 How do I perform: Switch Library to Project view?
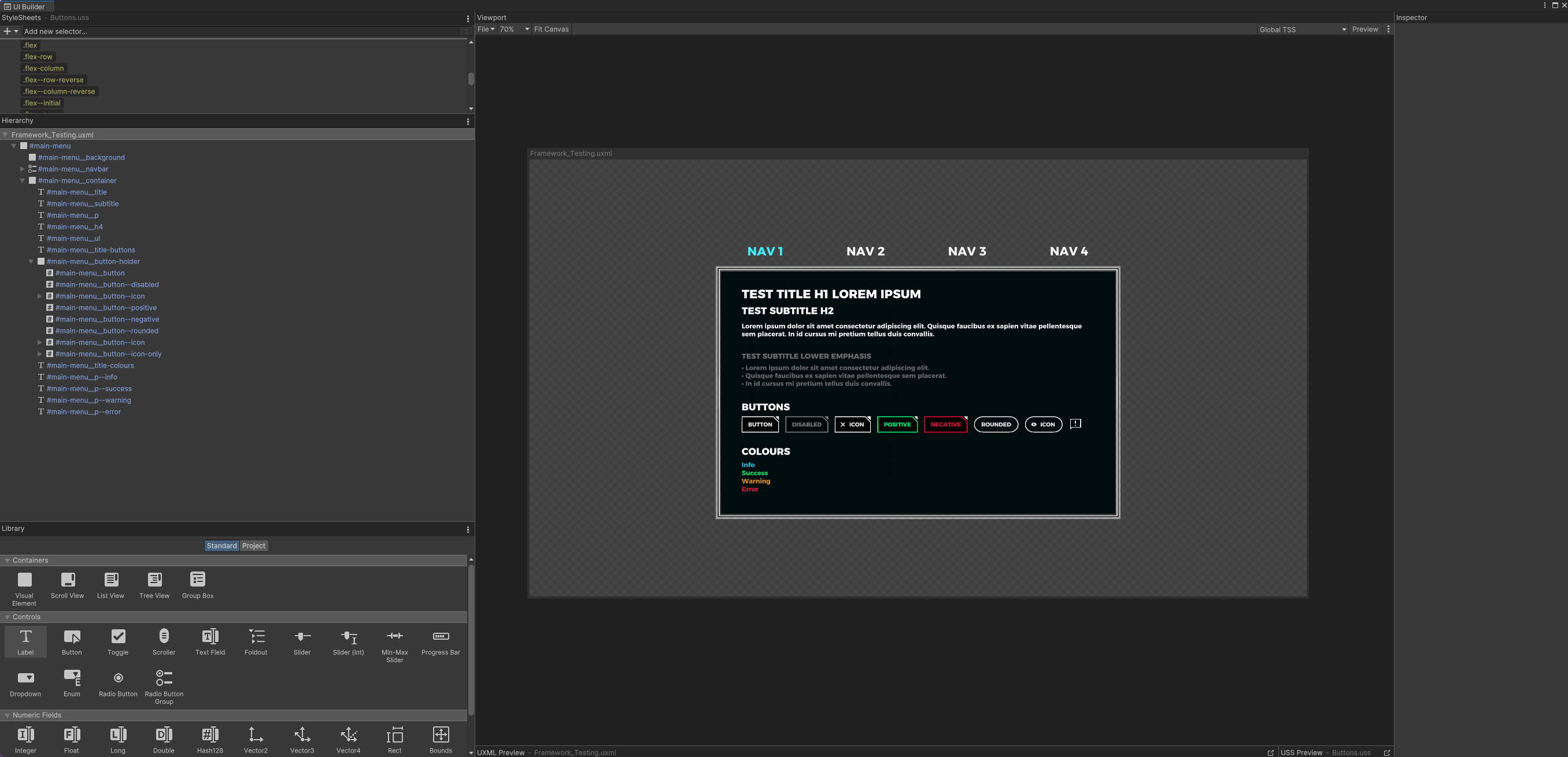pyautogui.click(x=253, y=546)
